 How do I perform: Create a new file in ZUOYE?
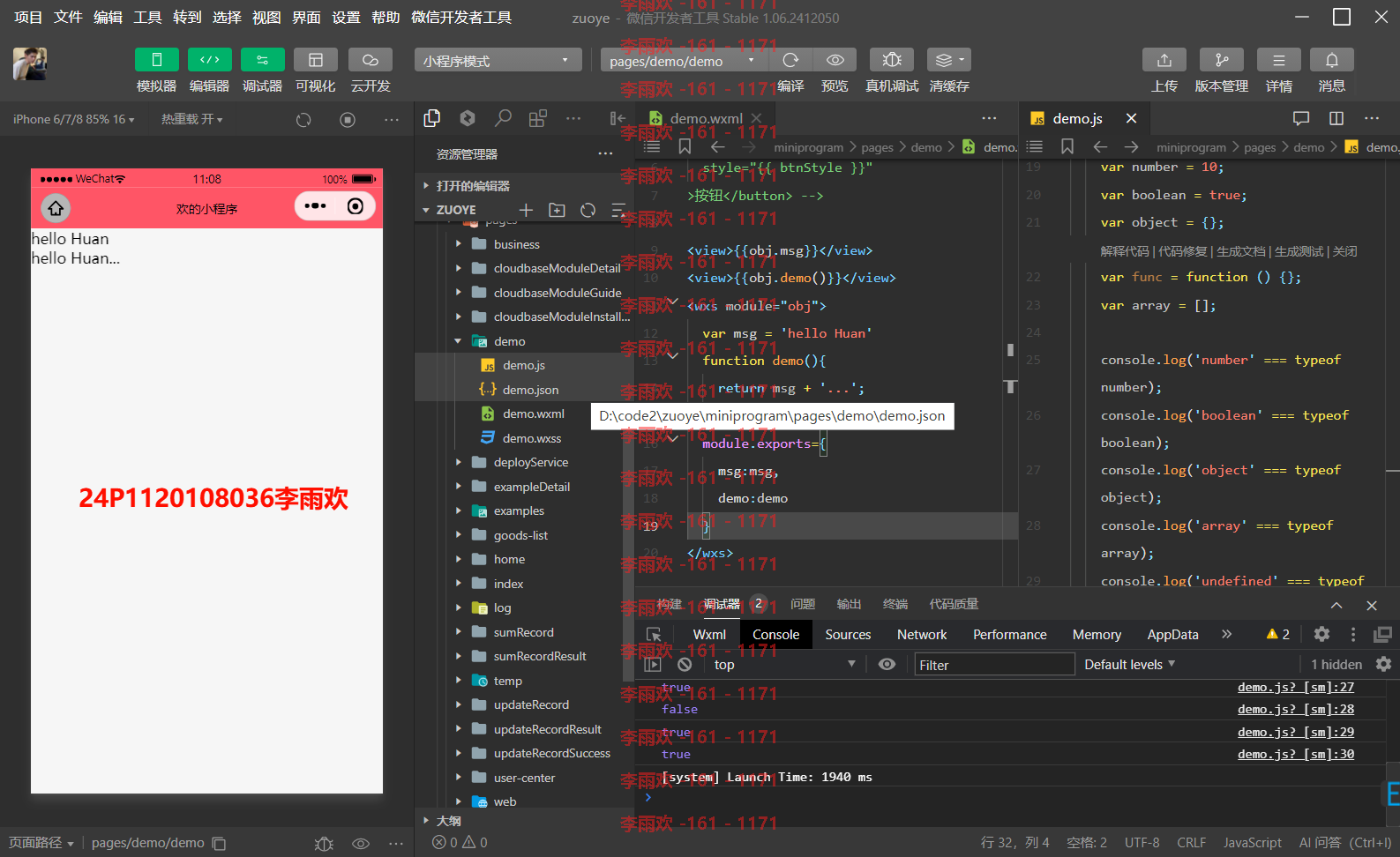tap(526, 210)
